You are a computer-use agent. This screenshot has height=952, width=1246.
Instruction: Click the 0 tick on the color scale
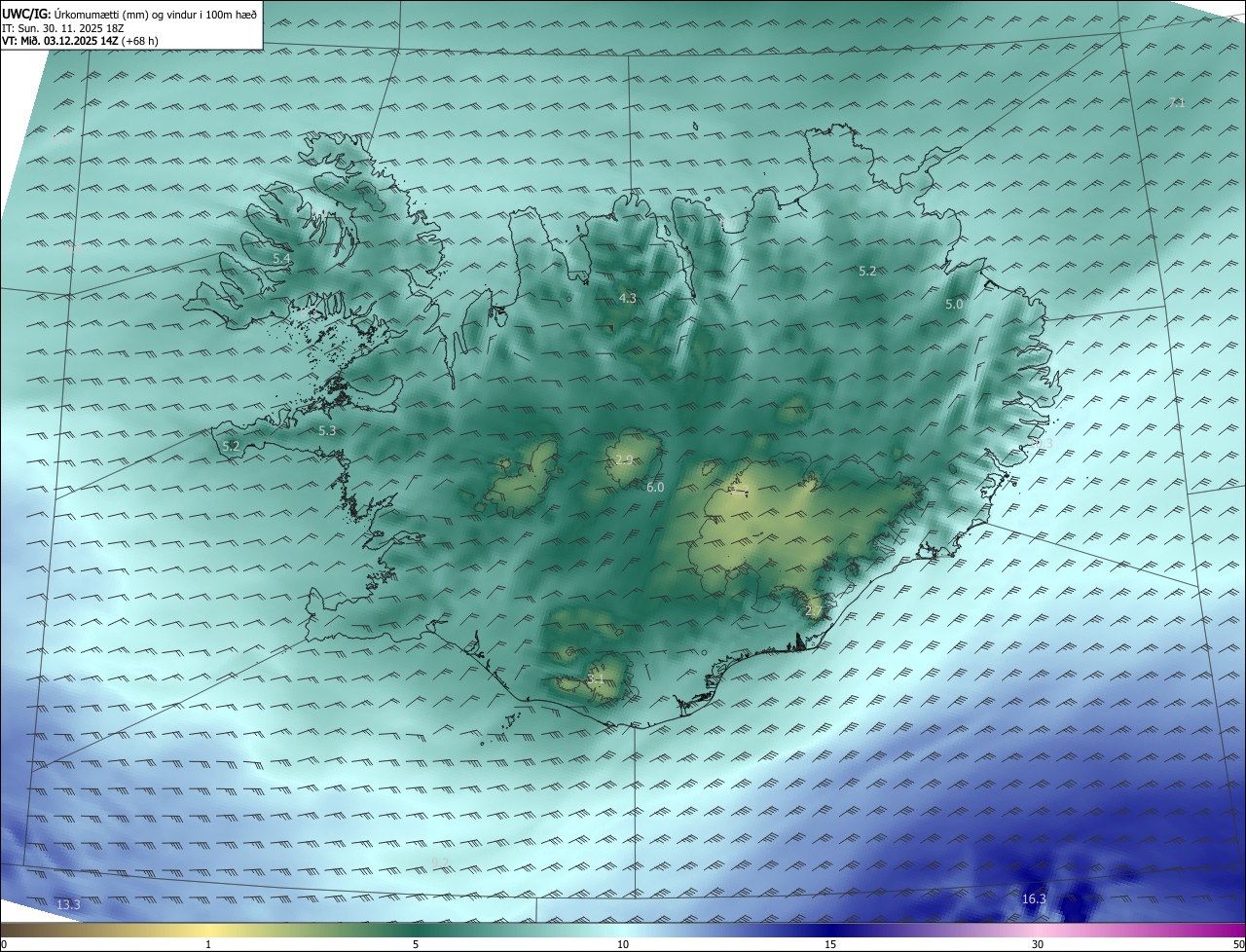4,944
